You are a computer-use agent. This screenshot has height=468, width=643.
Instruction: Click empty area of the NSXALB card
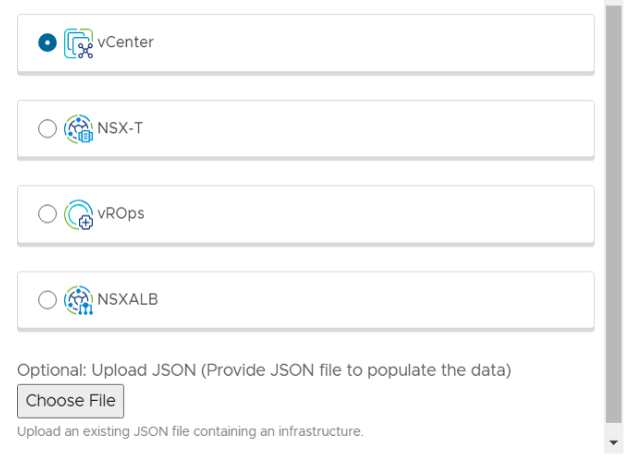point(380,300)
